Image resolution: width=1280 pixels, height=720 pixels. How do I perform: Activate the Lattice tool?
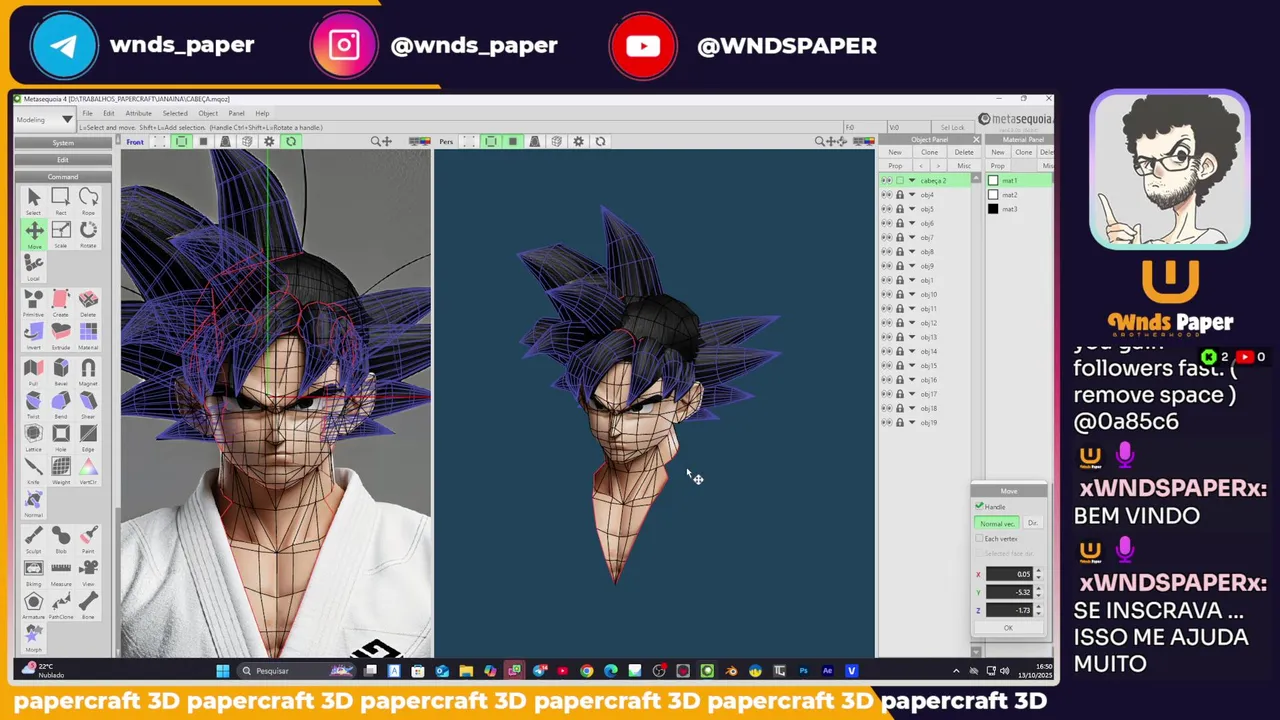(33, 437)
